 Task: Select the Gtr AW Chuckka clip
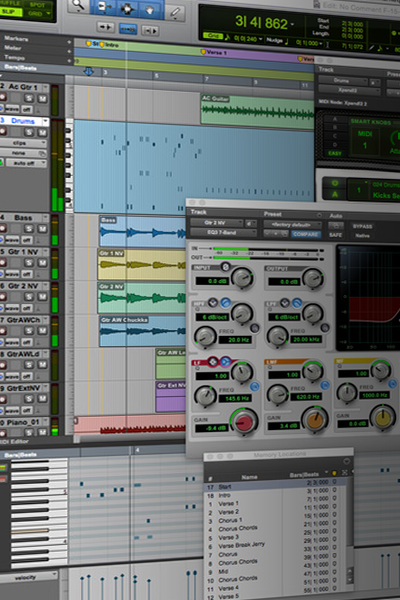tap(143, 331)
